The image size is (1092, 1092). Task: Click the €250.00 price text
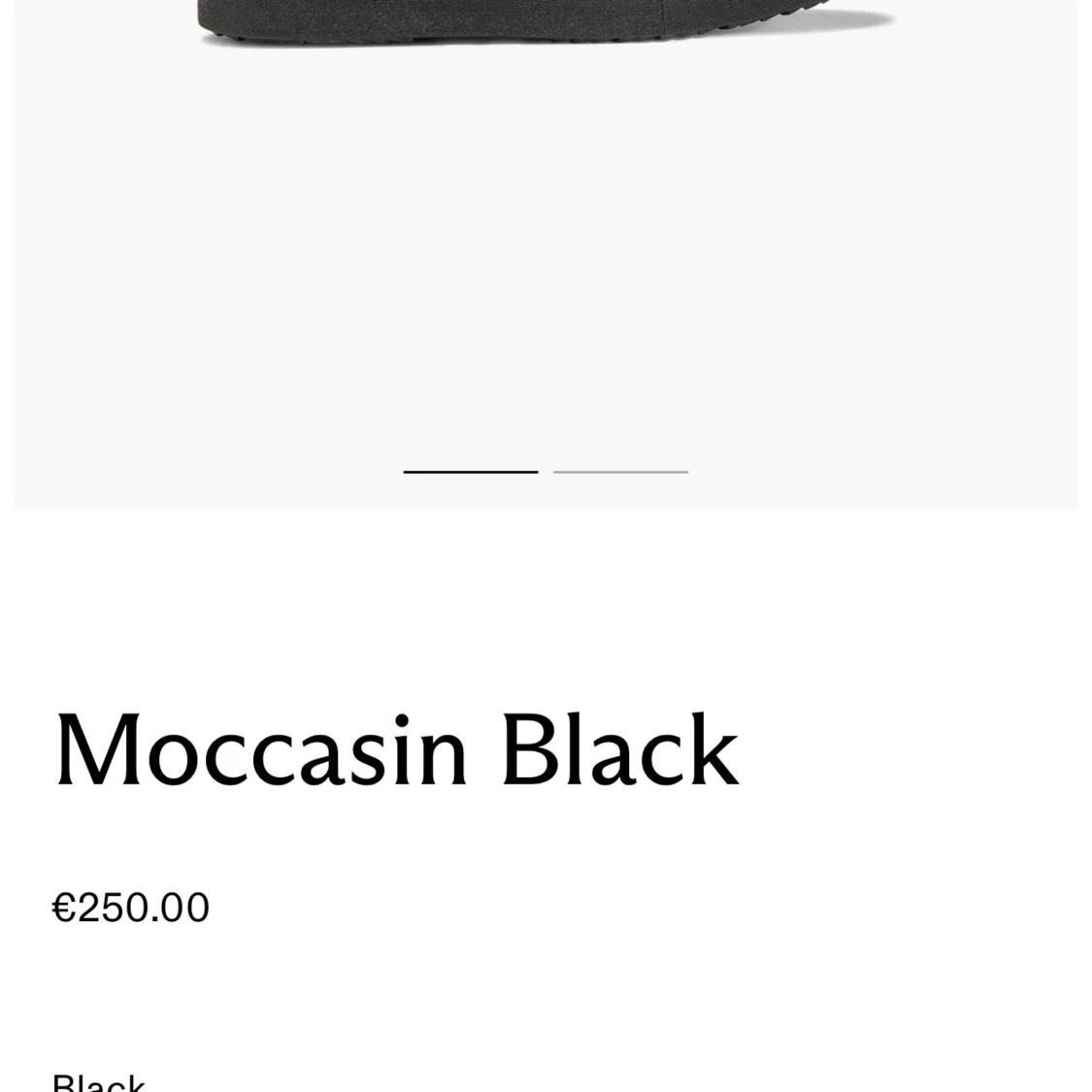131,908
